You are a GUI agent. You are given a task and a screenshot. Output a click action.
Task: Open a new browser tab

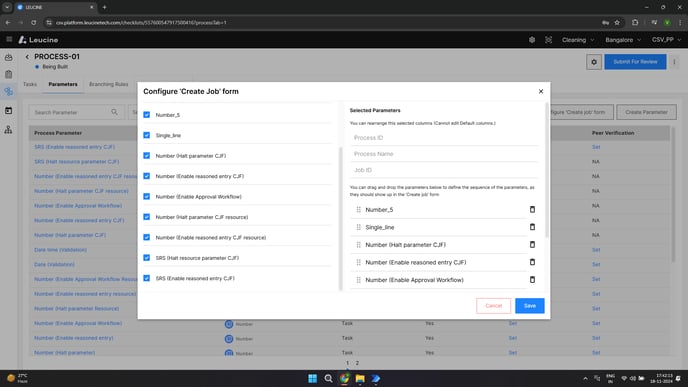[x=104, y=7]
